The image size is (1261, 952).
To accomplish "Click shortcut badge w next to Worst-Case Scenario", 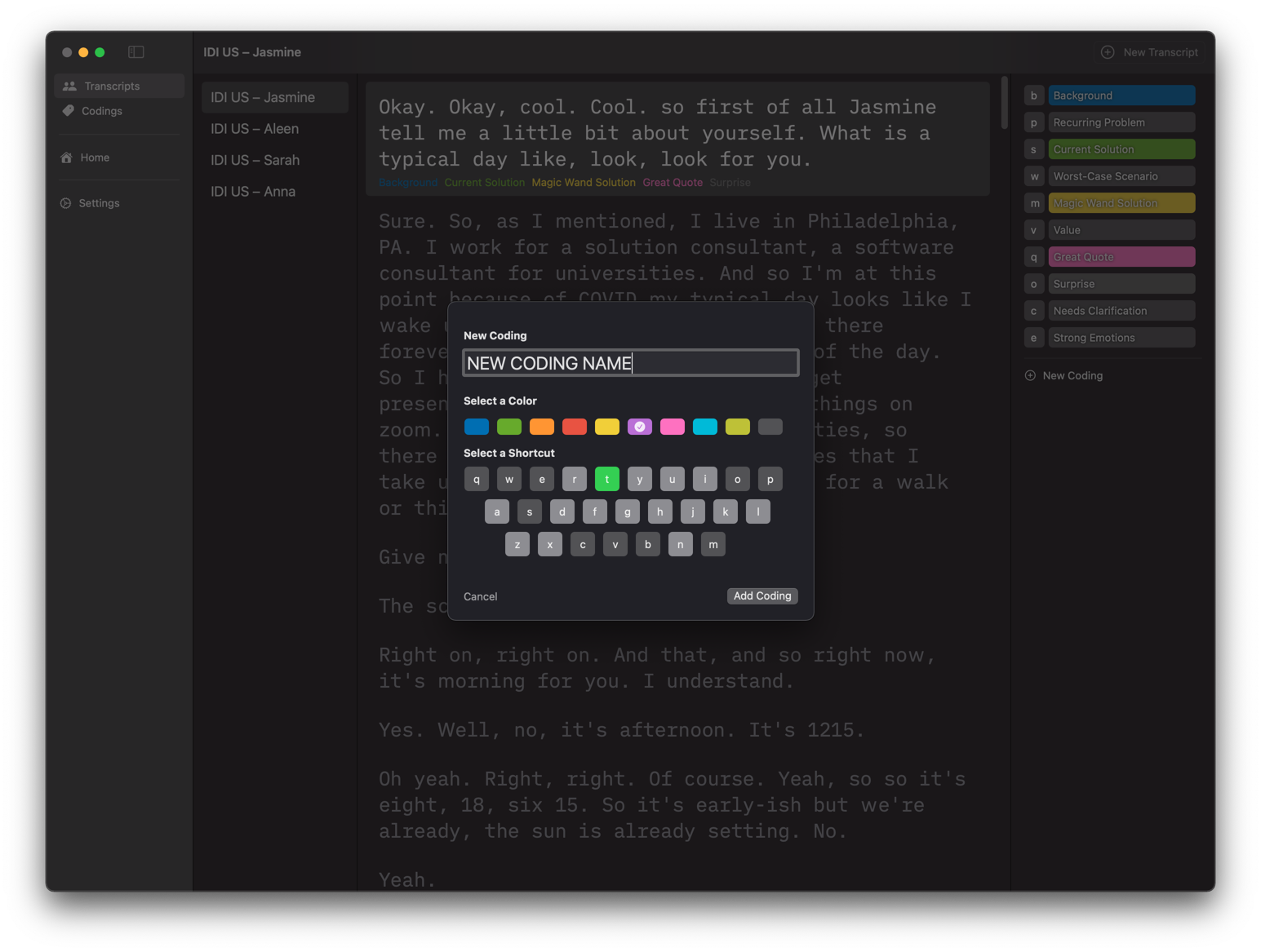I will pyautogui.click(x=1034, y=176).
